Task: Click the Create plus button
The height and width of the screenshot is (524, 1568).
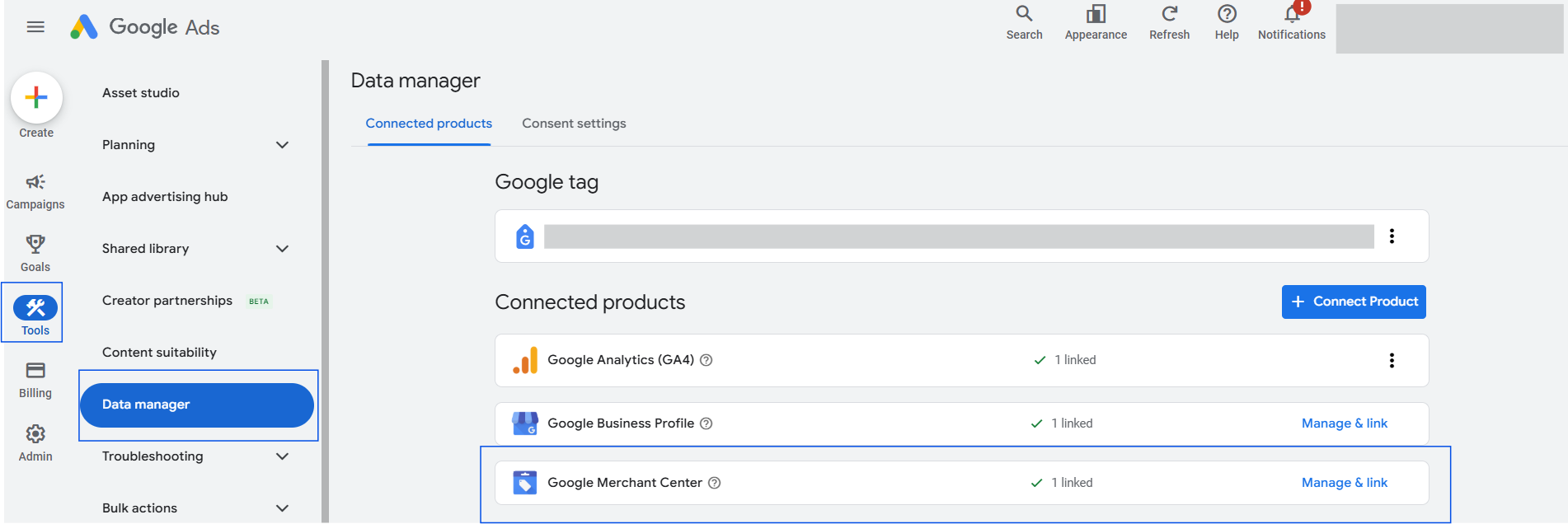Action: 36,97
